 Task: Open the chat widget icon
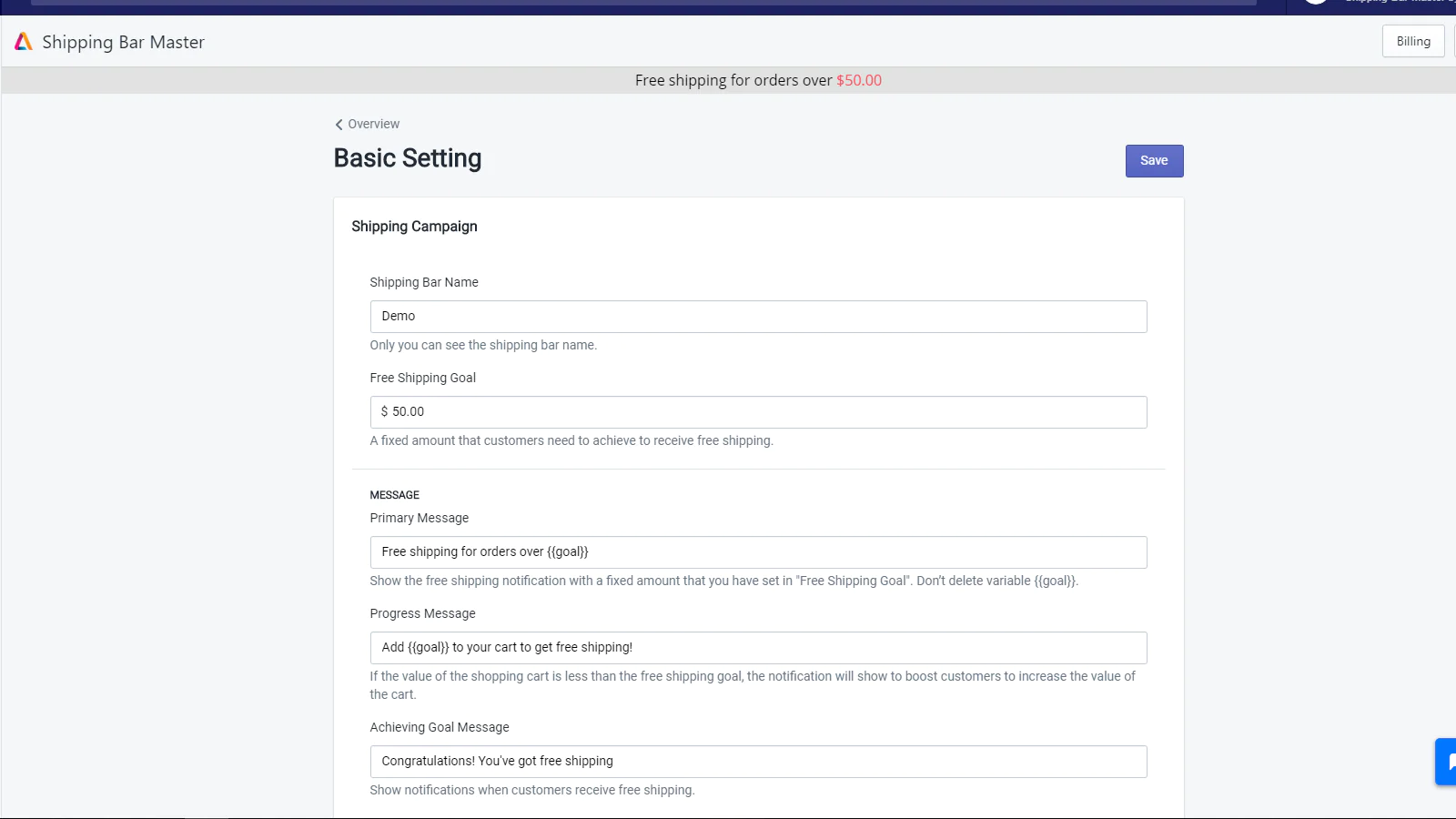1447,762
